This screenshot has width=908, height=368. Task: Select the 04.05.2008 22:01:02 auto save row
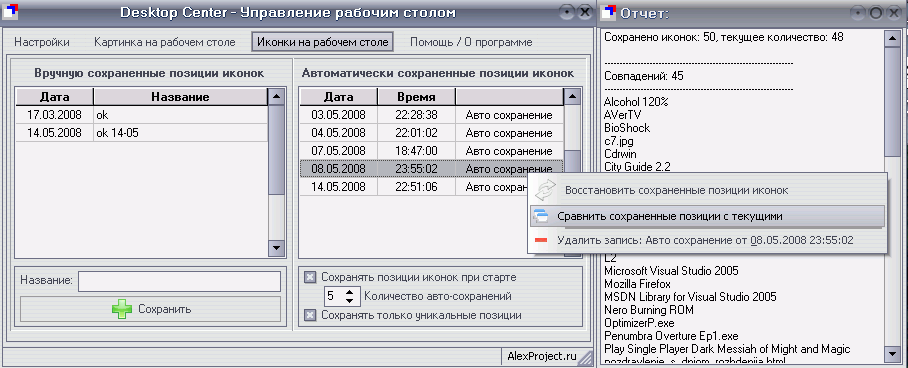[431, 133]
